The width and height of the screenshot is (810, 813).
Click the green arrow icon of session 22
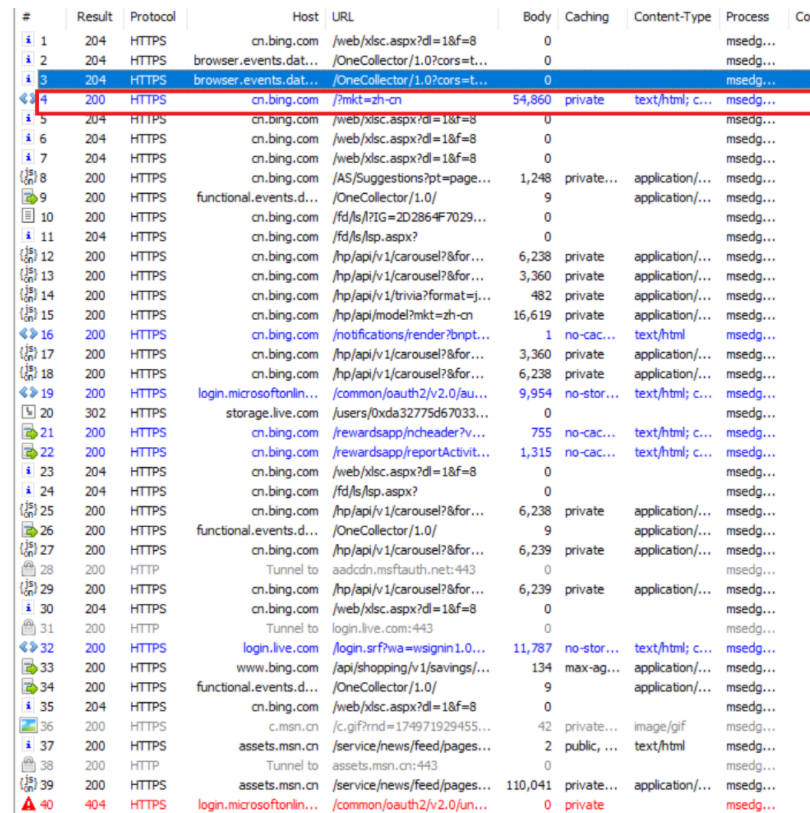29,452
